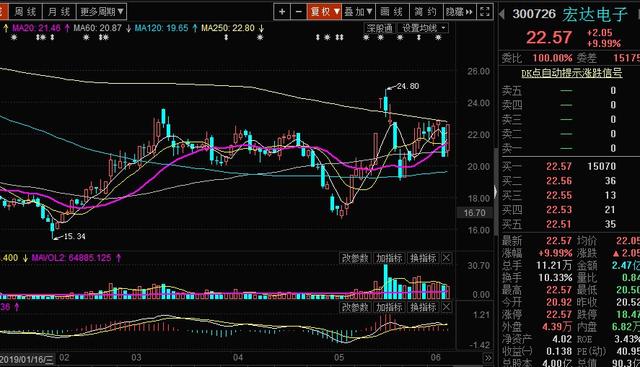Open the 更多周期 period dropdown
This screenshot has width=640, height=367.
pyautogui.click(x=102, y=12)
